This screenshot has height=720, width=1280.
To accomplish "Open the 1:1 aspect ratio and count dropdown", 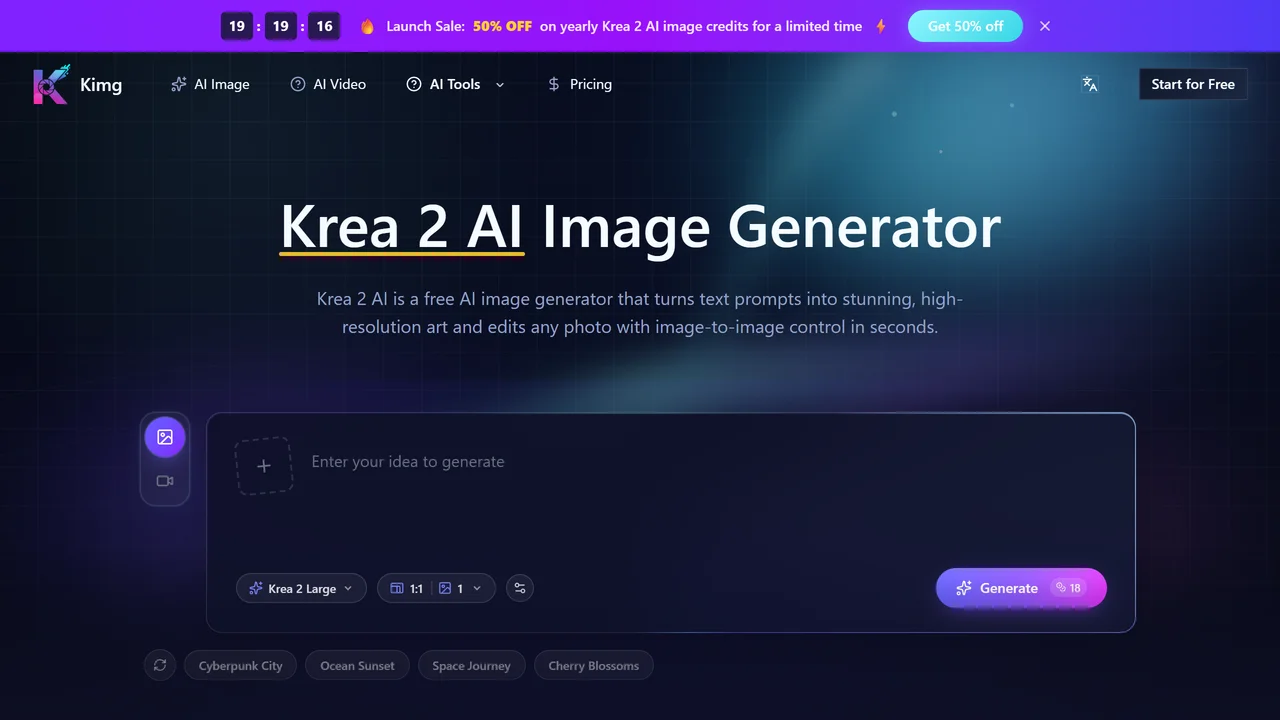I will coord(436,588).
